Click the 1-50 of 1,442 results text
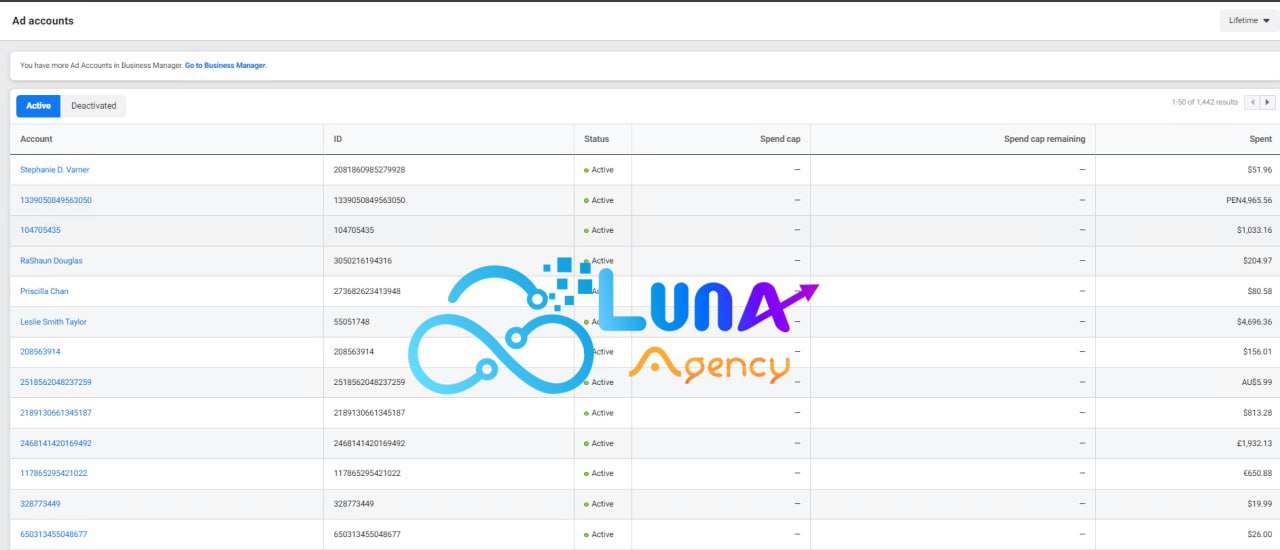This screenshot has height=550, width=1280. (1205, 102)
